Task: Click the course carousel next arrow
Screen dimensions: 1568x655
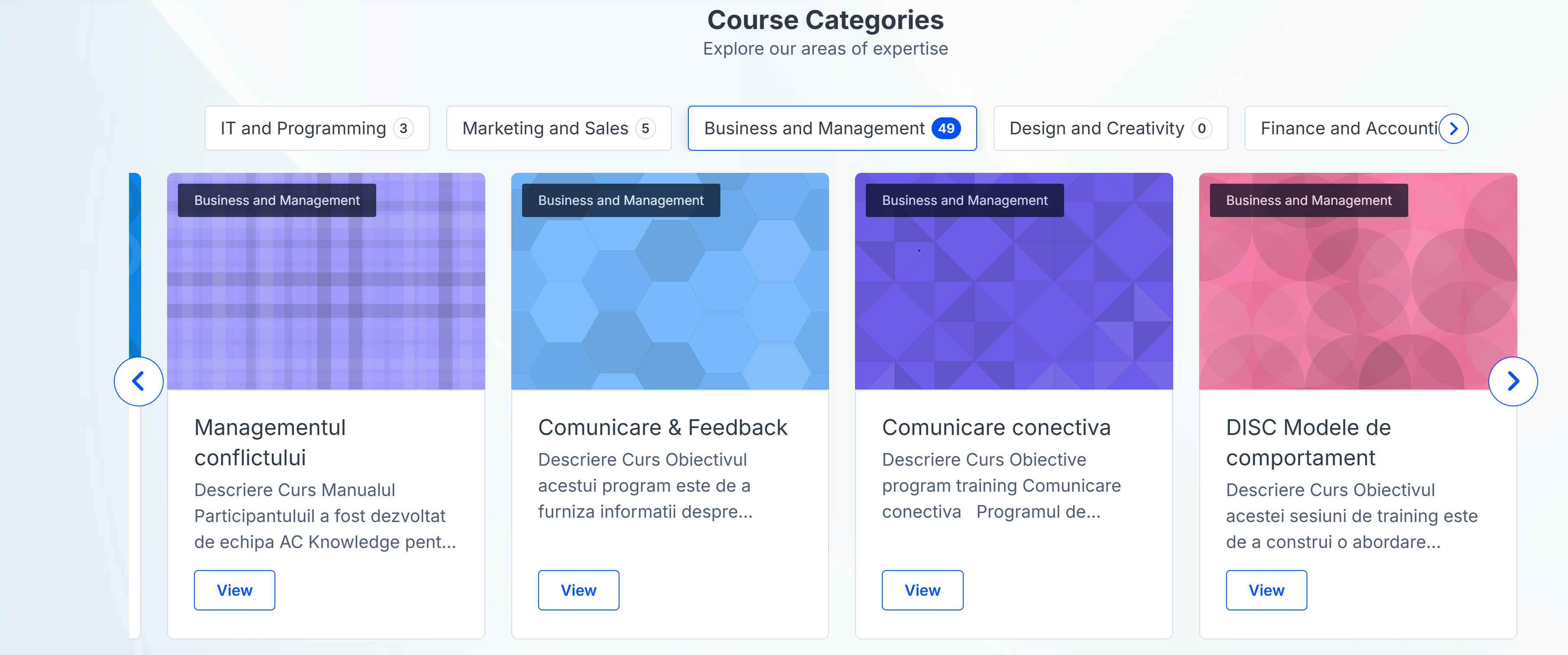Action: [1513, 381]
